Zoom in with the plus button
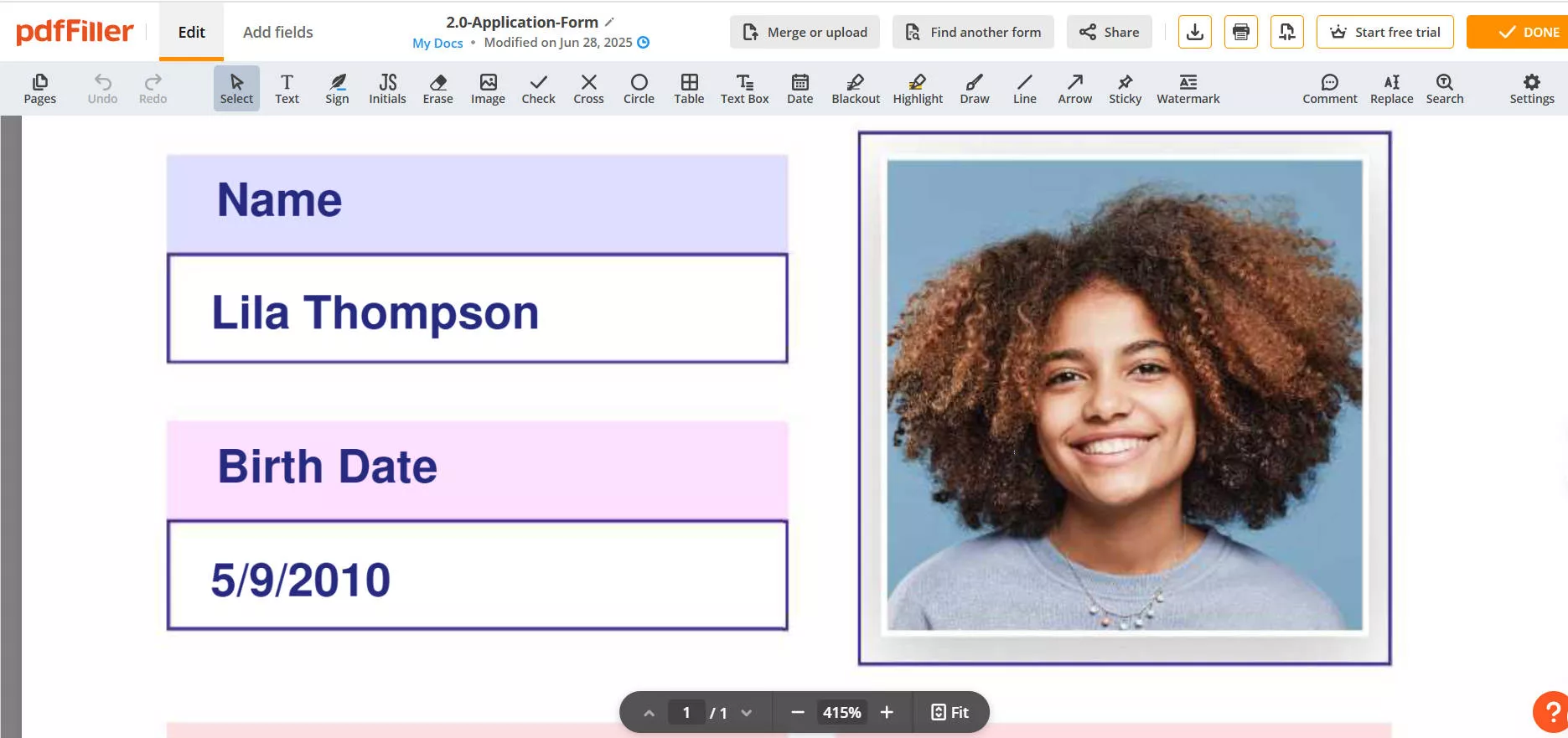Image resolution: width=1568 pixels, height=738 pixels. pyautogui.click(x=887, y=712)
